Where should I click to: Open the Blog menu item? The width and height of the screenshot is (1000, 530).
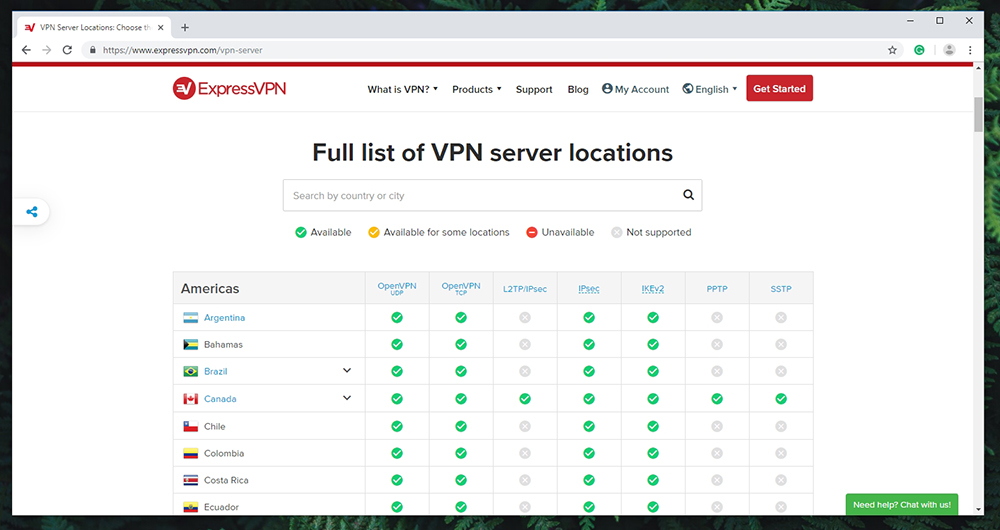(x=578, y=89)
